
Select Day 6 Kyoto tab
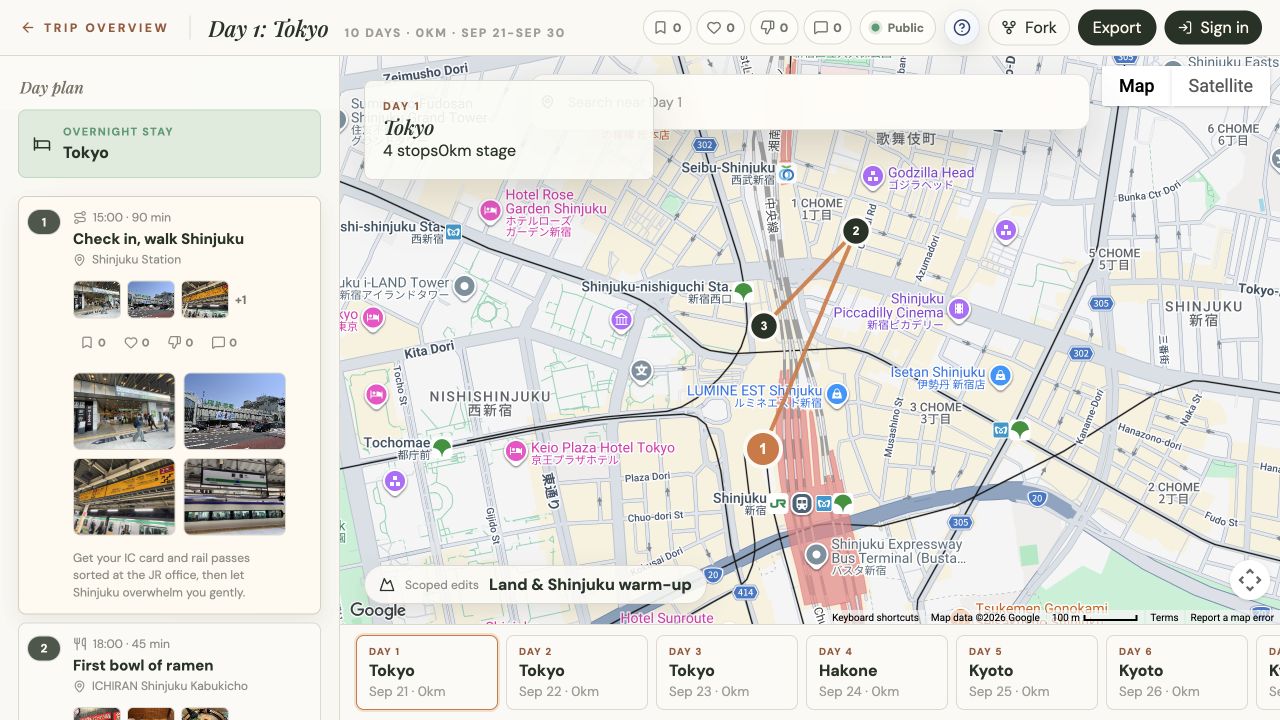[x=1177, y=672]
